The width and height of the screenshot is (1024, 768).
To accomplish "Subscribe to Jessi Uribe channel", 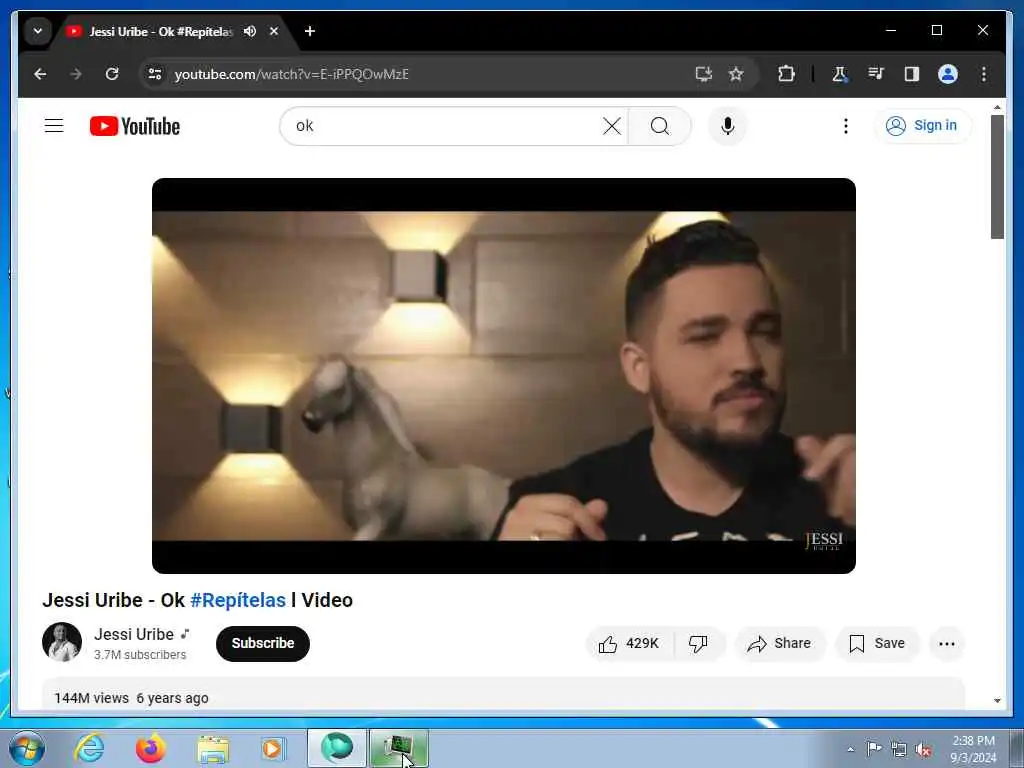I will tap(263, 643).
